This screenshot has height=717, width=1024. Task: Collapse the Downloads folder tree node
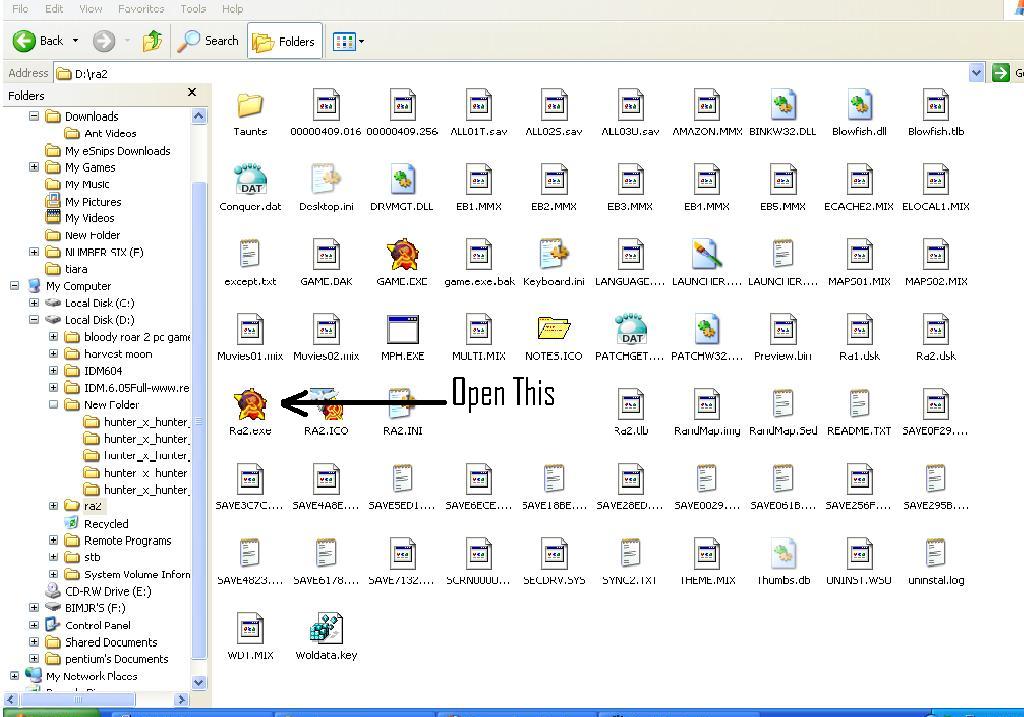pos(34,116)
